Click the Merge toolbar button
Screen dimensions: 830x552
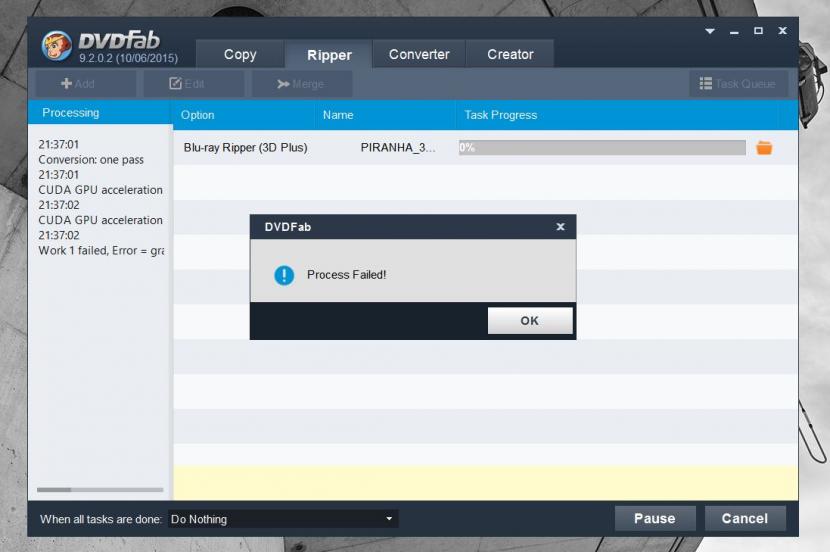coord(302,84)
